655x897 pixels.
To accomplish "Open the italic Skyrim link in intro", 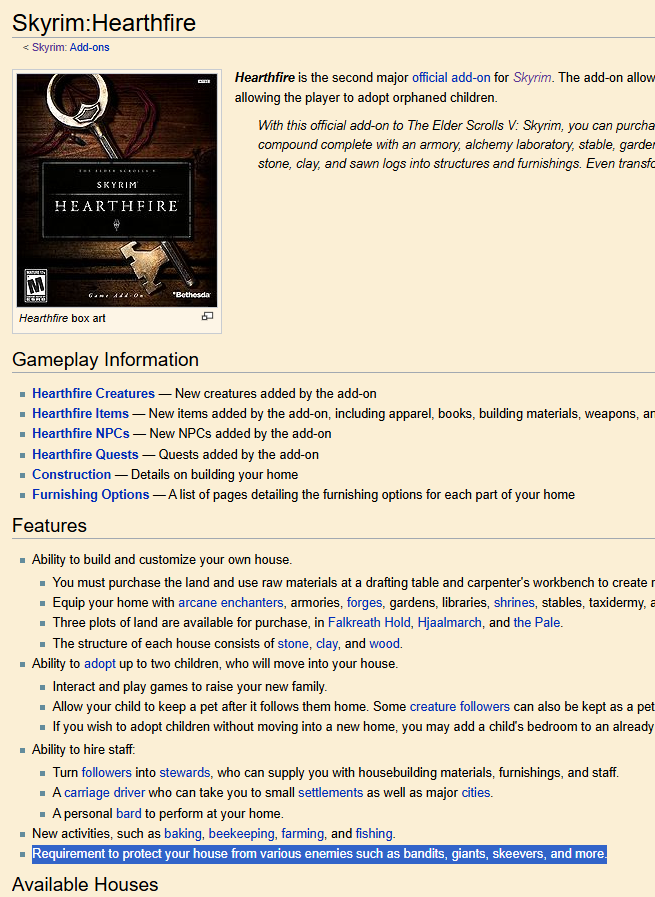I will (532, 77).
